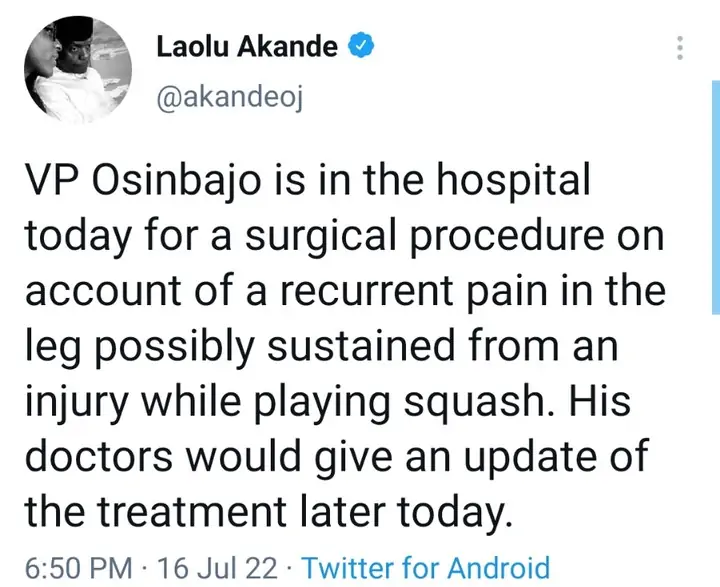Open the three-dot more options menu
Viewport: 720px width, 587px height.
click(681, 47)
